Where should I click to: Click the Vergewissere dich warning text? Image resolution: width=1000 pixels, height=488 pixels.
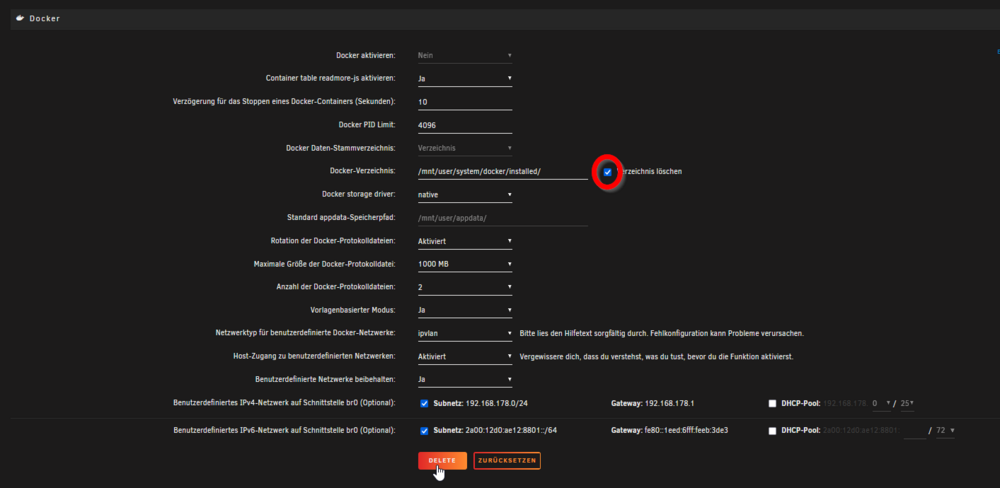point(656,356)
